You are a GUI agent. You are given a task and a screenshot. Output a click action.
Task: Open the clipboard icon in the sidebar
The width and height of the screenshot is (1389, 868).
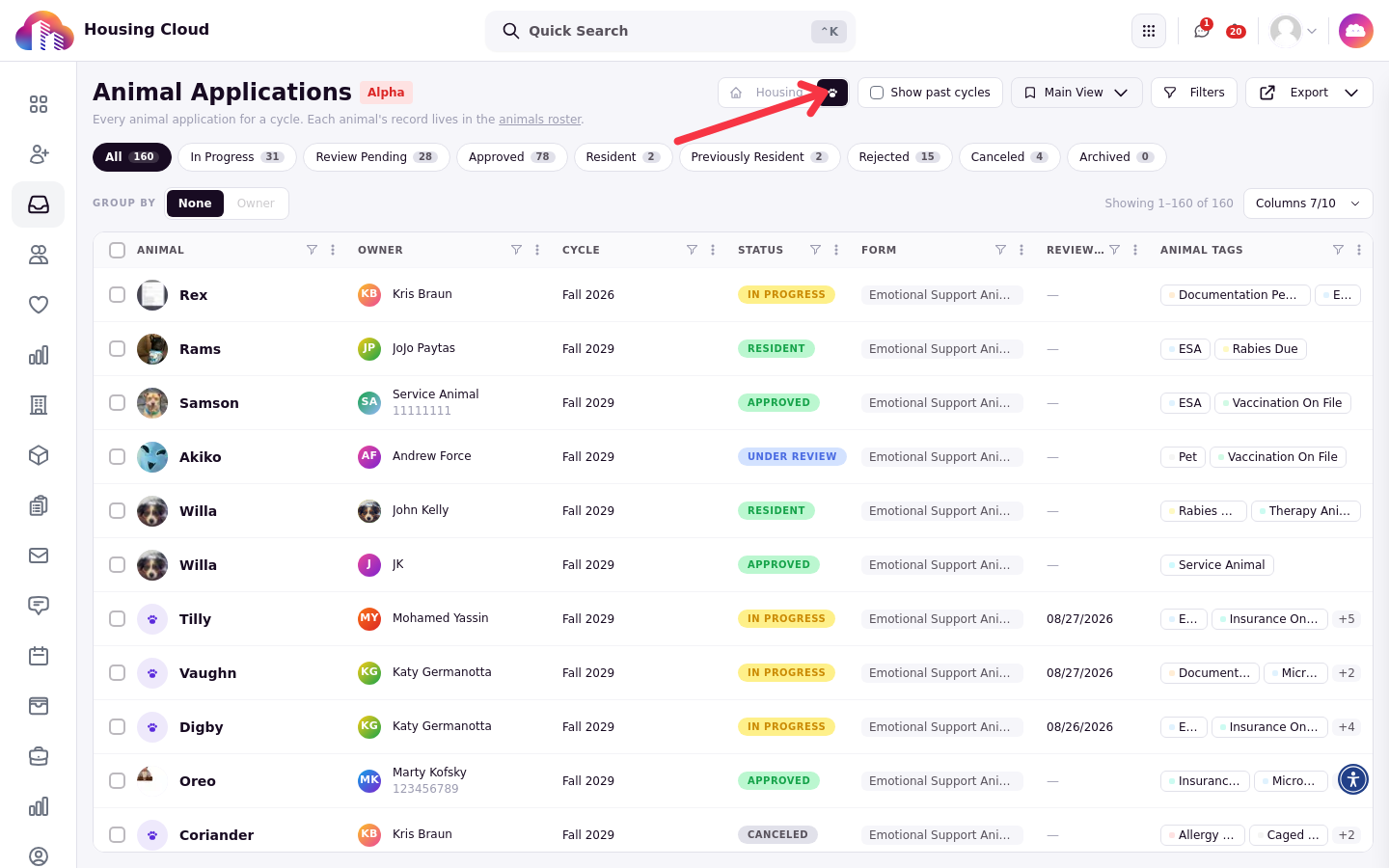[x=39, y=505]
